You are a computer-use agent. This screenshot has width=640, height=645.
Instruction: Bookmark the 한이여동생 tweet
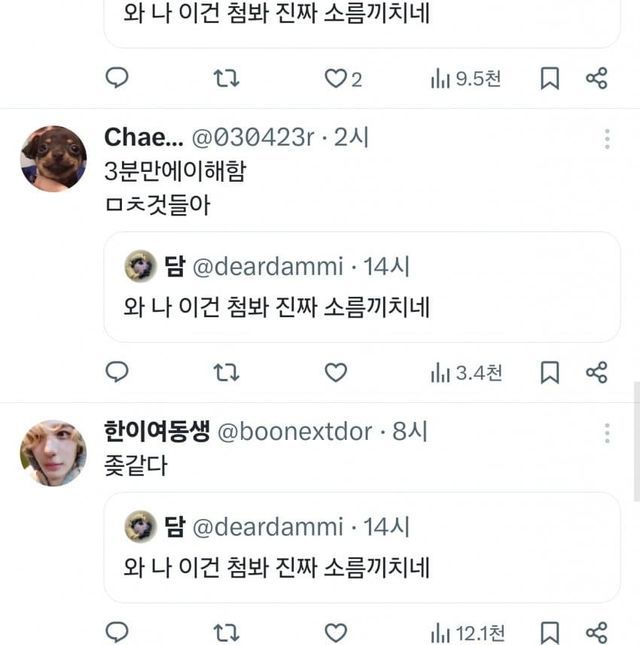tap(549, 632)
